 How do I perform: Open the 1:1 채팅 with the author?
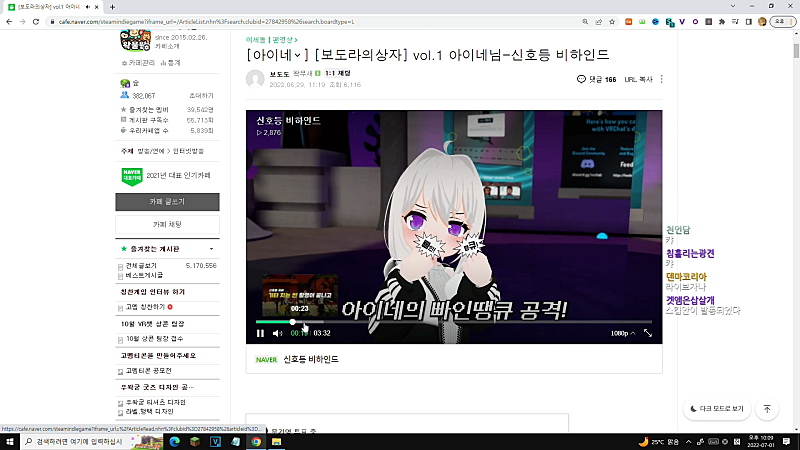338,73
